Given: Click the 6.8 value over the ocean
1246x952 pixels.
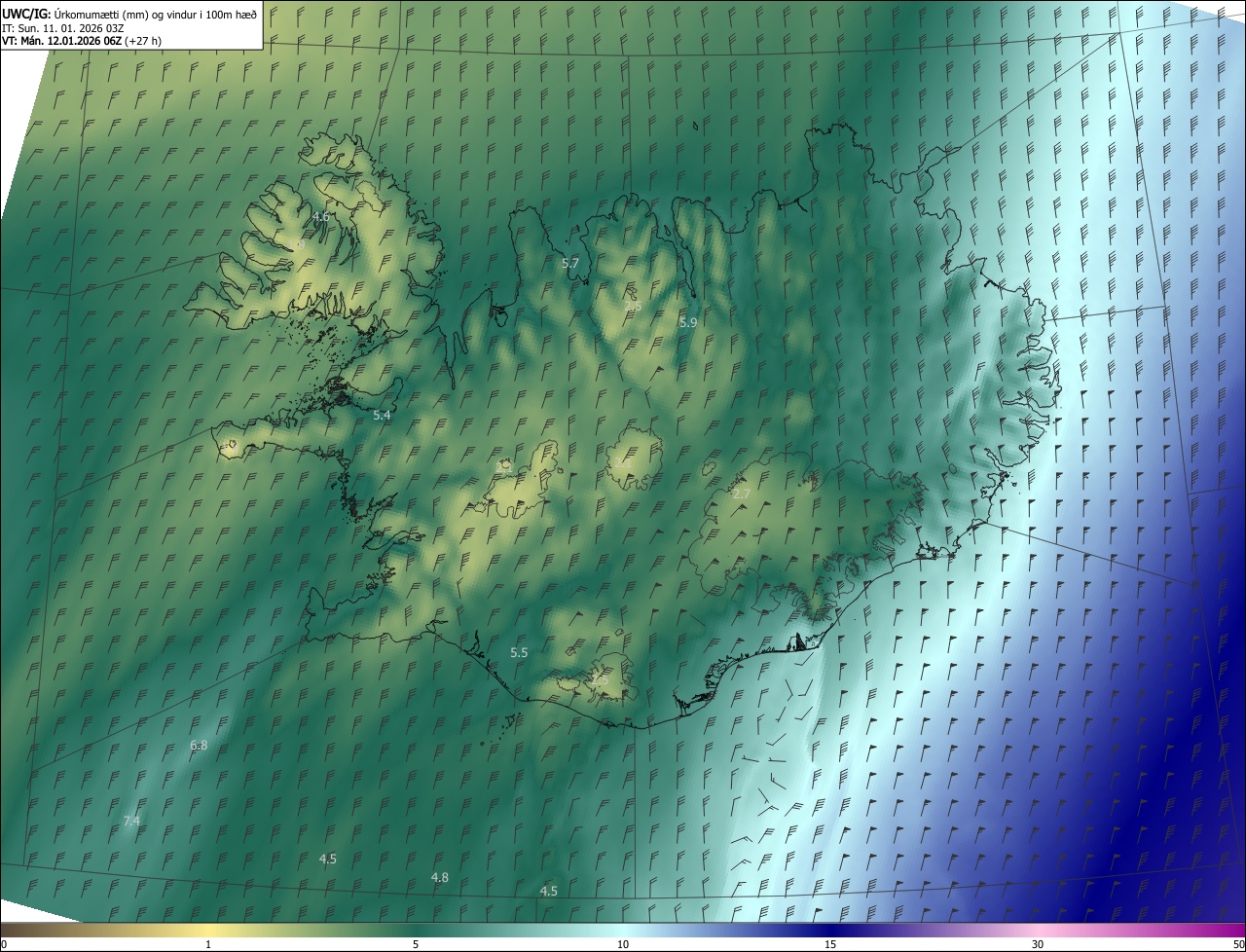Looking at the screenshot, I should click(199, 745).
